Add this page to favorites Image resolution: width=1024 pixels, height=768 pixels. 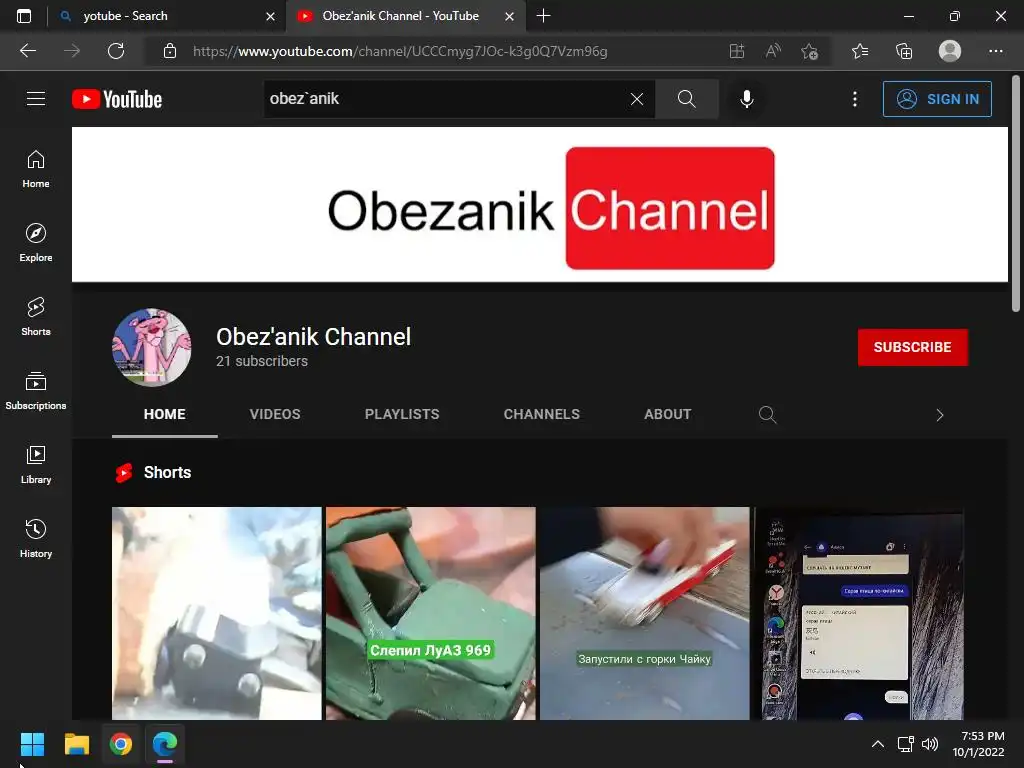(810, 51)
